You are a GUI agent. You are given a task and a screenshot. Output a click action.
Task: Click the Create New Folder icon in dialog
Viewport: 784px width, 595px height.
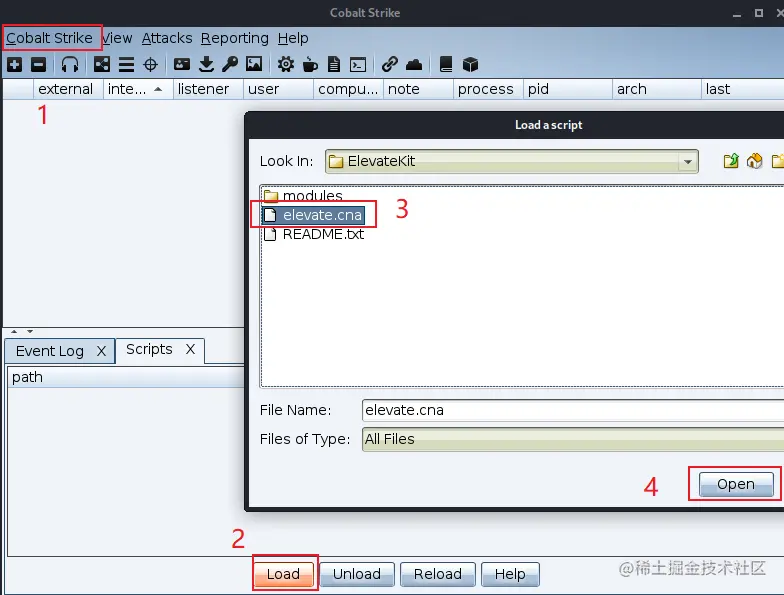point(778,161)
